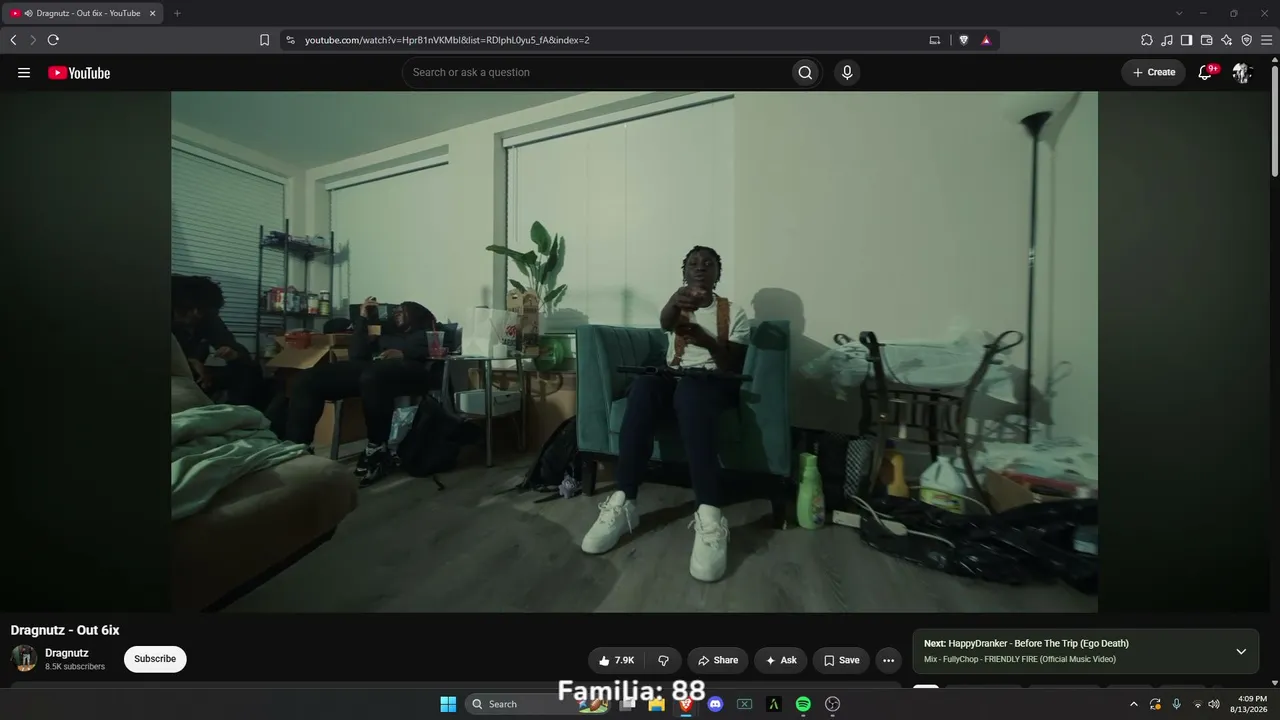This screenshot has height=720, width=1280.
Task: Click the Ask button below the video
Action: [781, 660]
